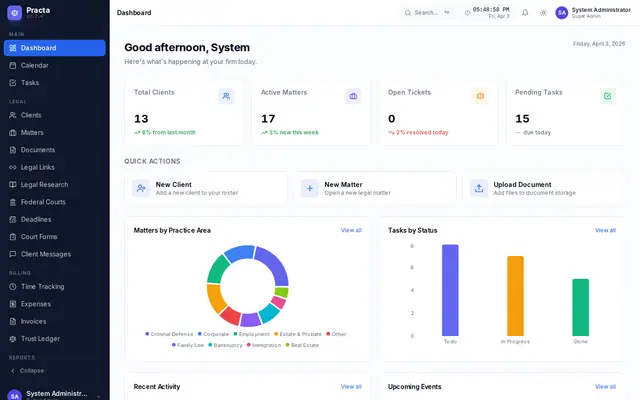
Task: Click the Federal Courts building icon
Action: pos(13,202)
